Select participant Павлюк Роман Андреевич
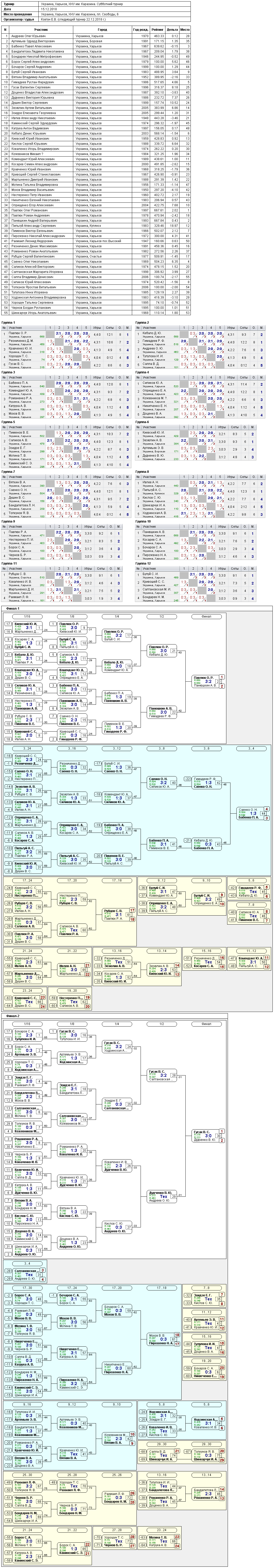 (x=30, y=216)
